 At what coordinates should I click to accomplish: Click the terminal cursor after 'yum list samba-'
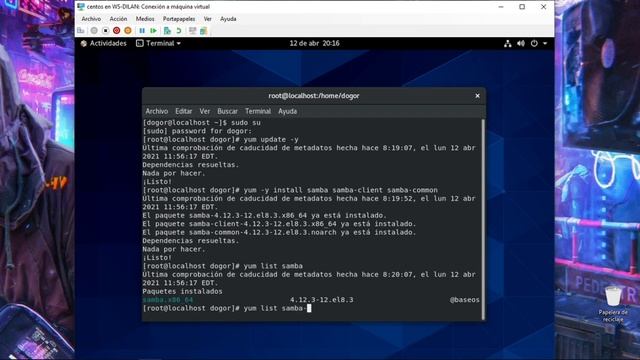(309, 308)
